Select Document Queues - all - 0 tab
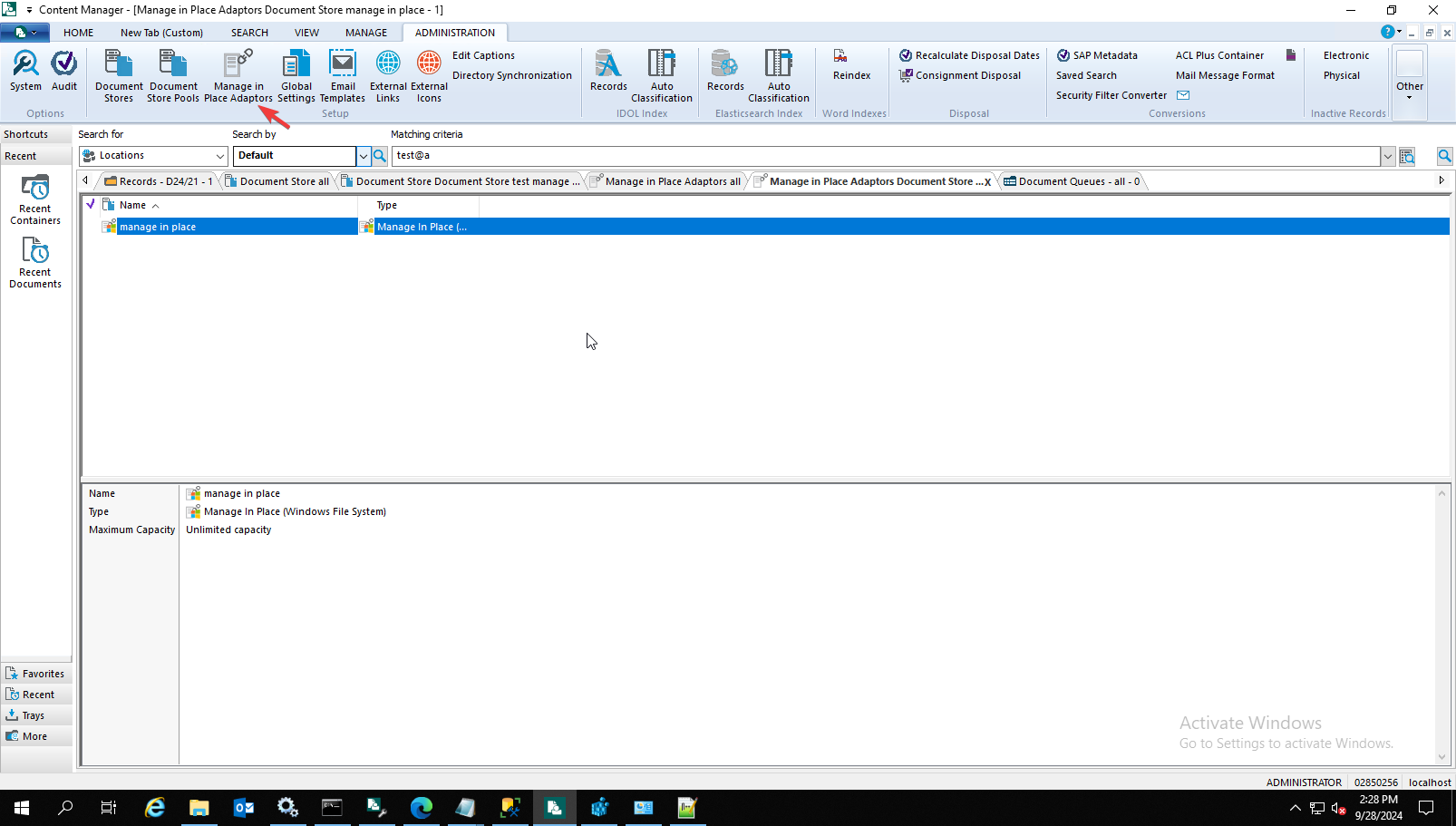This screenshot has width=1456, height=826. pyautogui.click(x=1072, y=181)
